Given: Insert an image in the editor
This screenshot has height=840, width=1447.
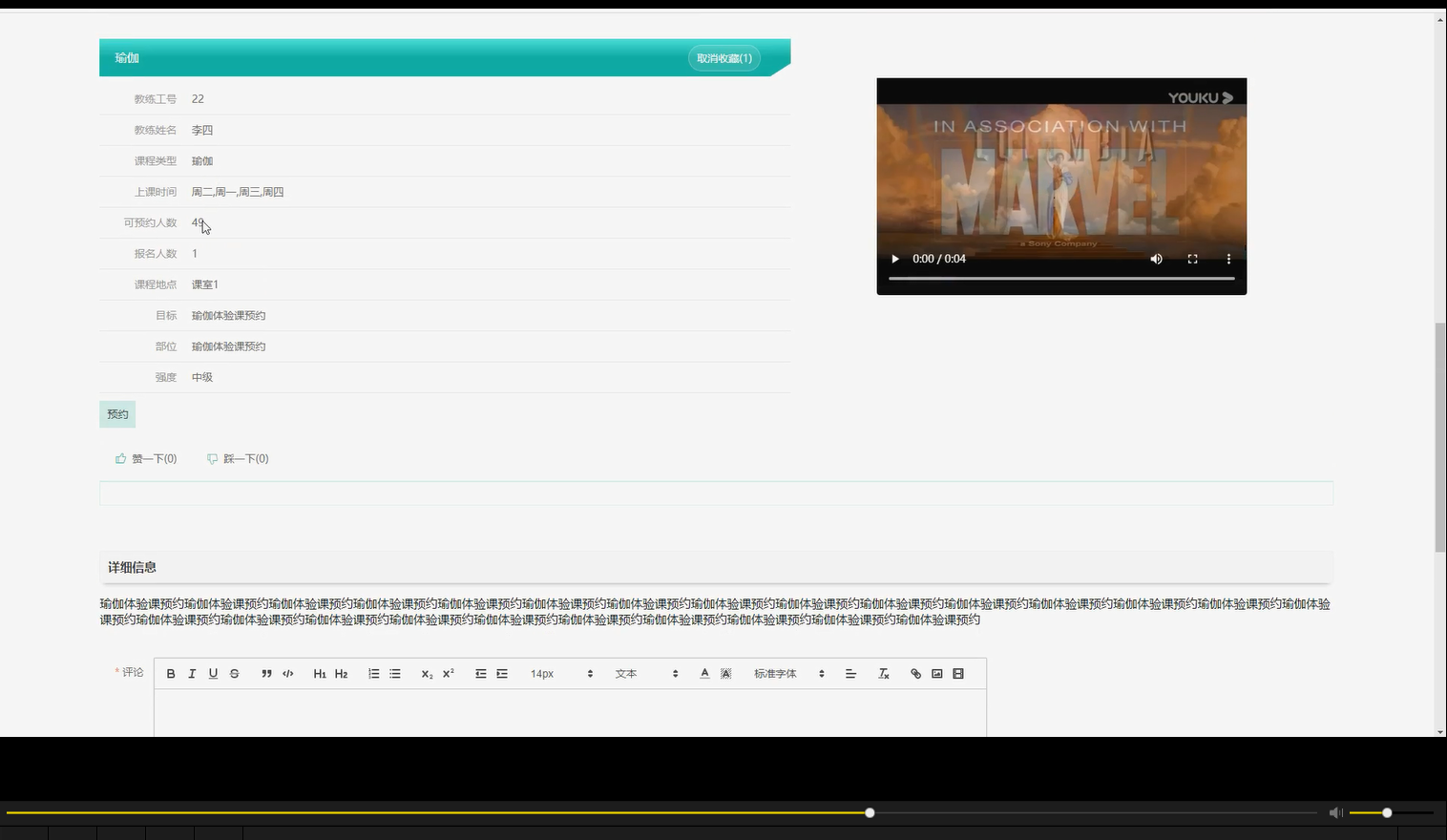Looking at the screenshot, I should click(937, 674).
